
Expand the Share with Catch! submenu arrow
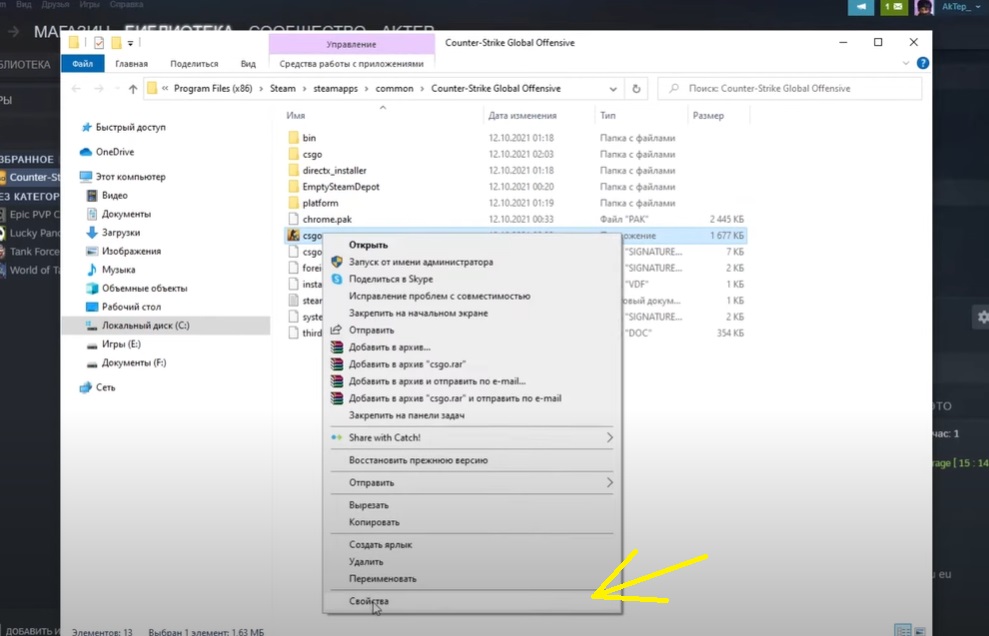(x=609, y=438)
